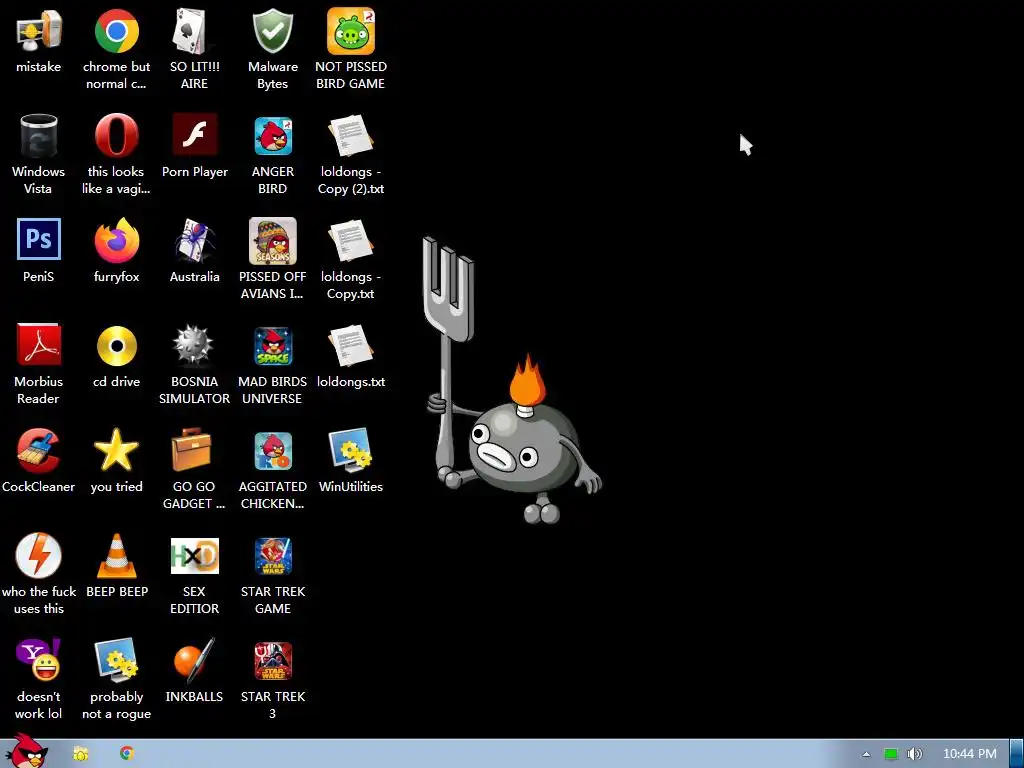
Task: Open the 'doesn't work lol' Yahoo Messenger icon
Action: click(39, 660)
